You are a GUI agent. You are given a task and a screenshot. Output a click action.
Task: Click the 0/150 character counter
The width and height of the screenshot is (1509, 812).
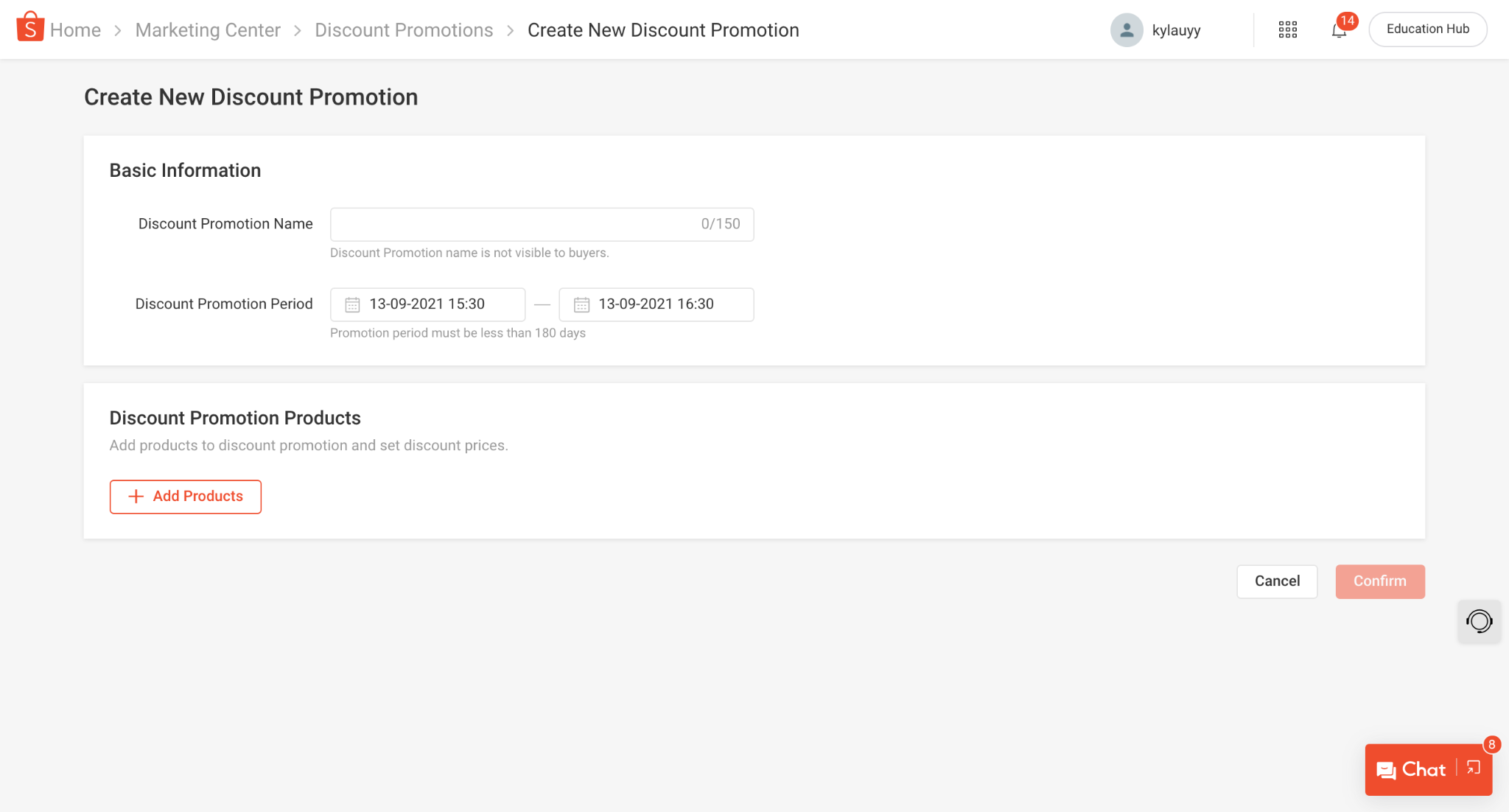pos(721,224)
